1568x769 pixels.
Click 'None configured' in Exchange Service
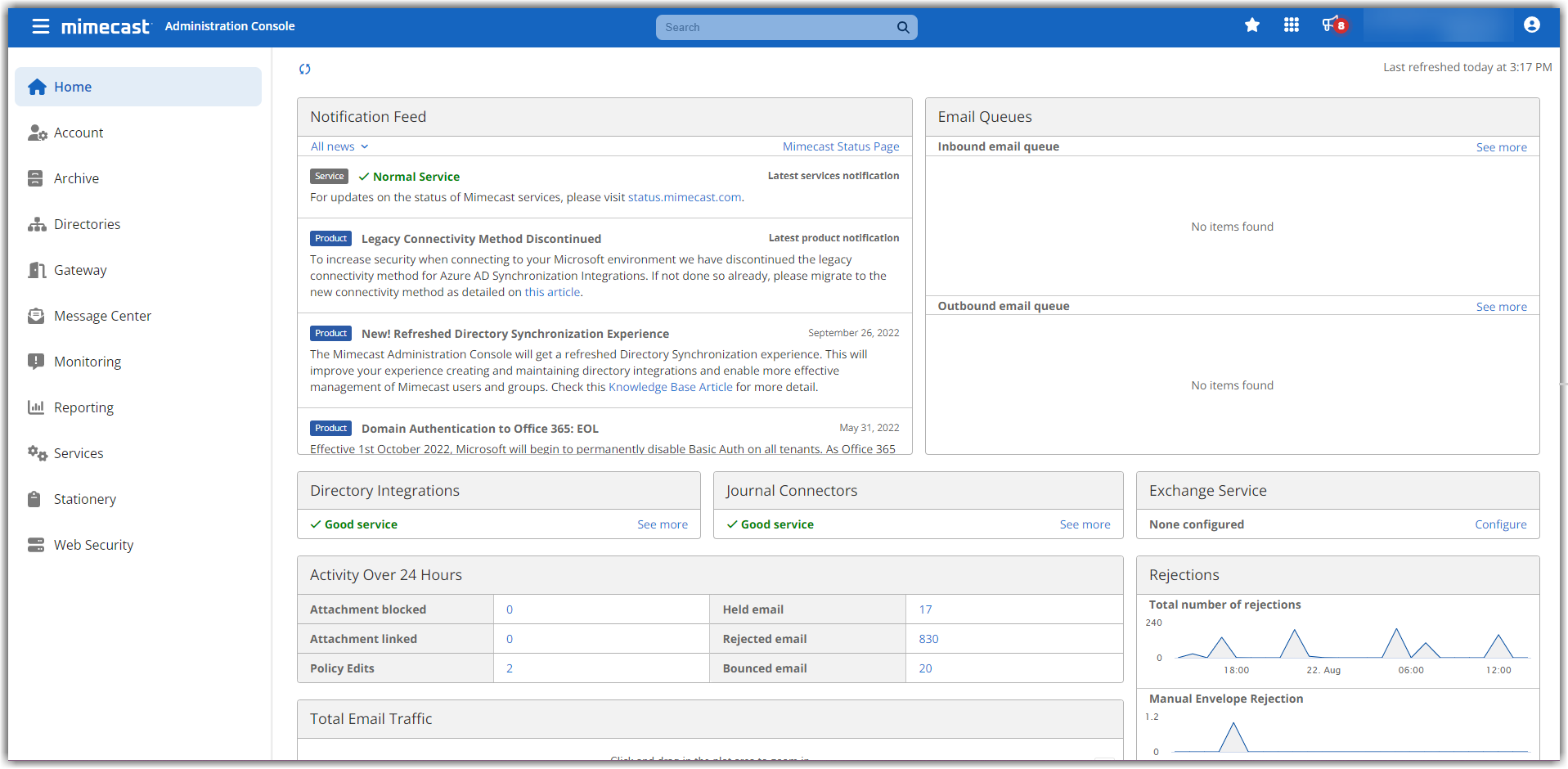click(1197, 524)
